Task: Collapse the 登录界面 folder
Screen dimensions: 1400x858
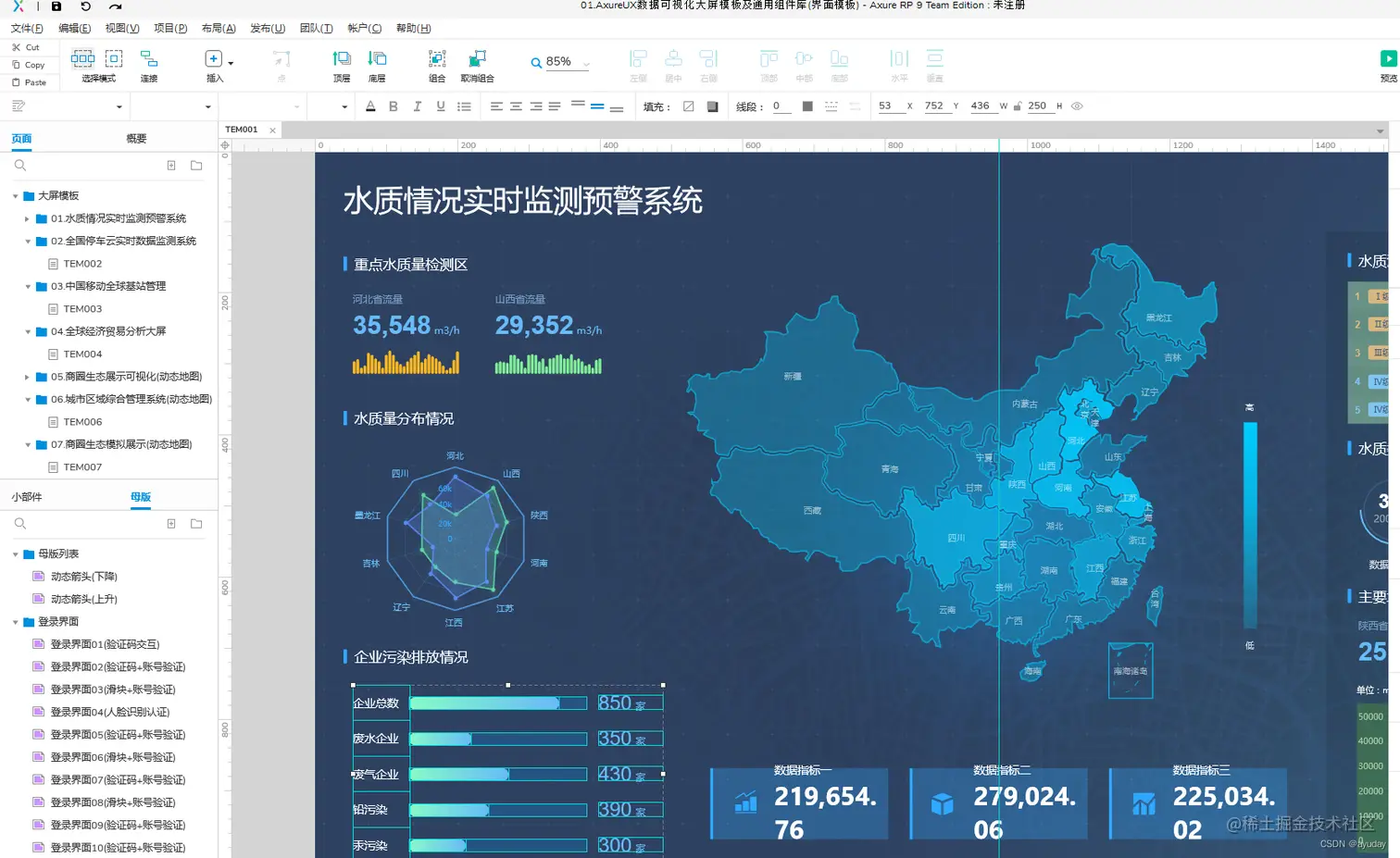Action: pyautogui.click(x=16, y=622)
